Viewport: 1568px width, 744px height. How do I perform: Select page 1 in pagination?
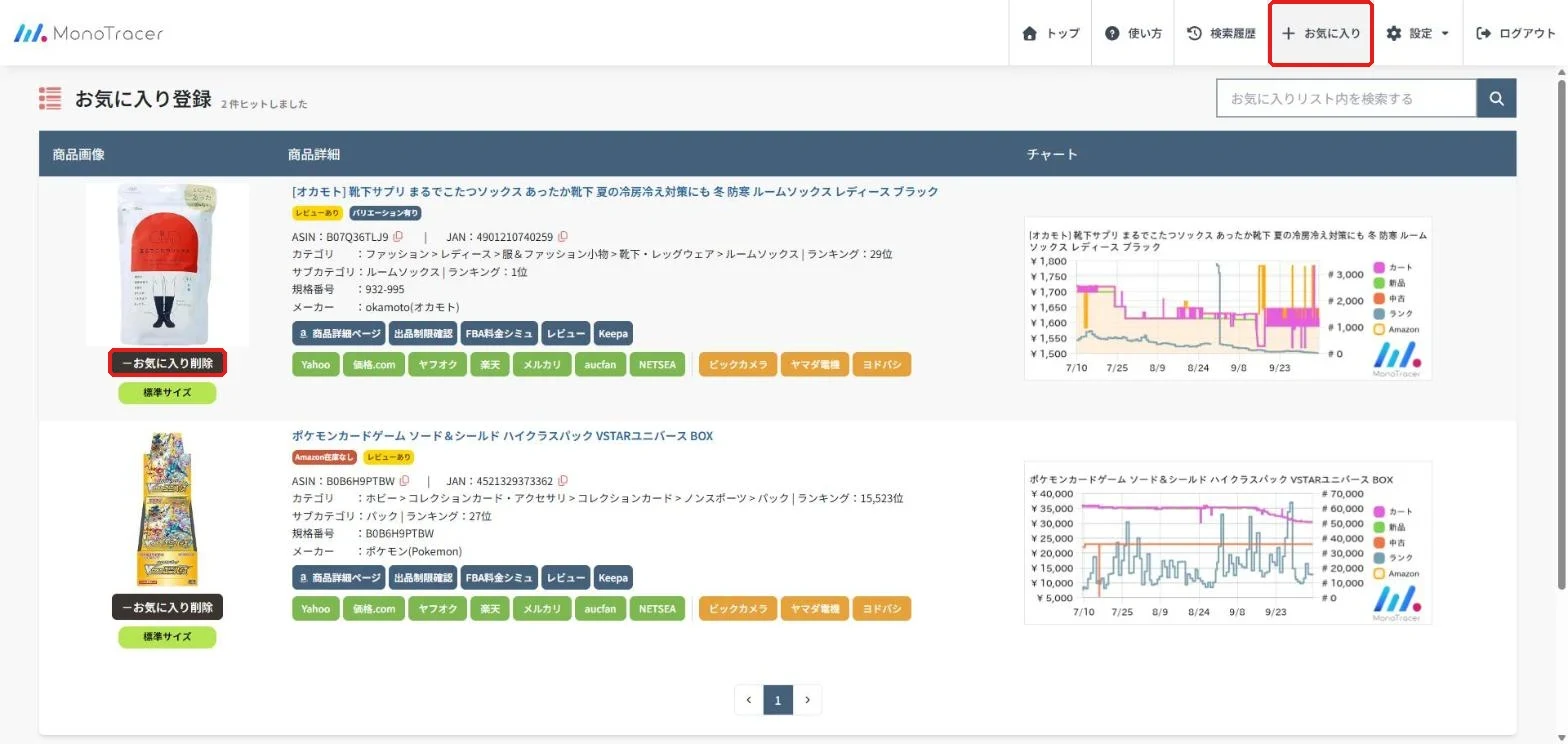point(778,700)
